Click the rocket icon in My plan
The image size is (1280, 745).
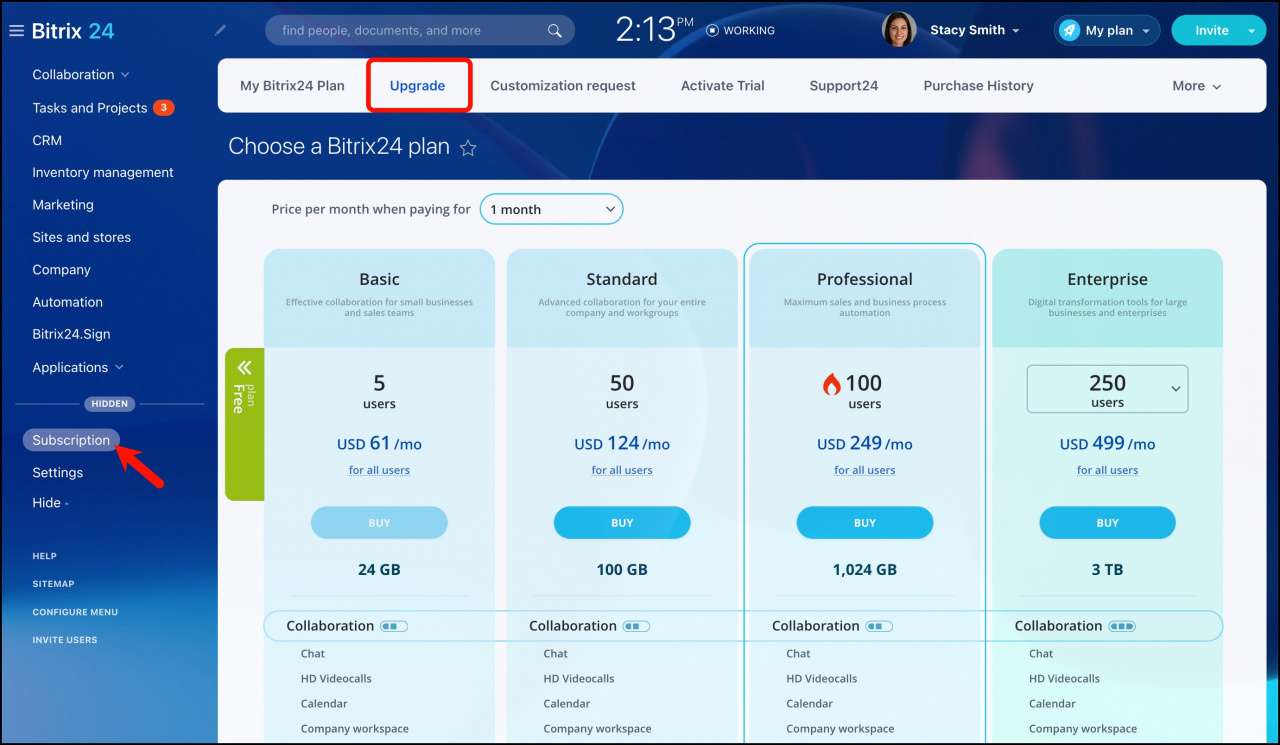(x=1070, y=30)
